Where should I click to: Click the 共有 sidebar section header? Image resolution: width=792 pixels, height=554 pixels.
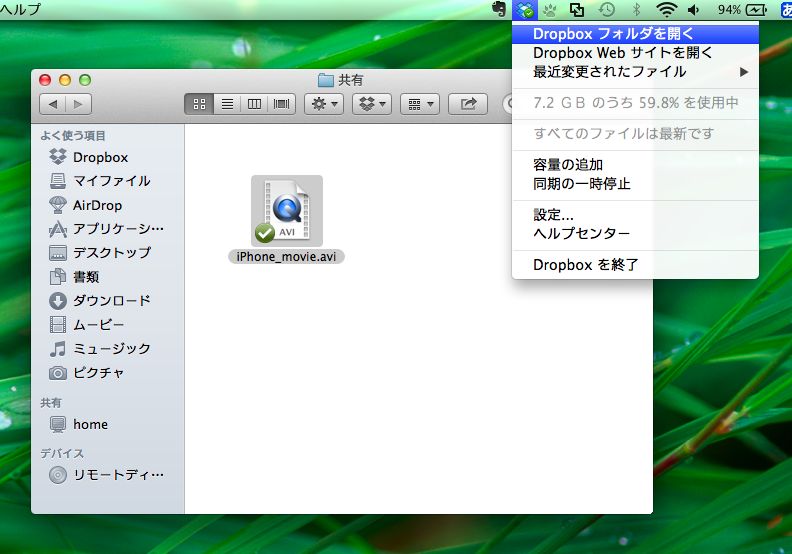pyautogui.click(x=51, y=402)
